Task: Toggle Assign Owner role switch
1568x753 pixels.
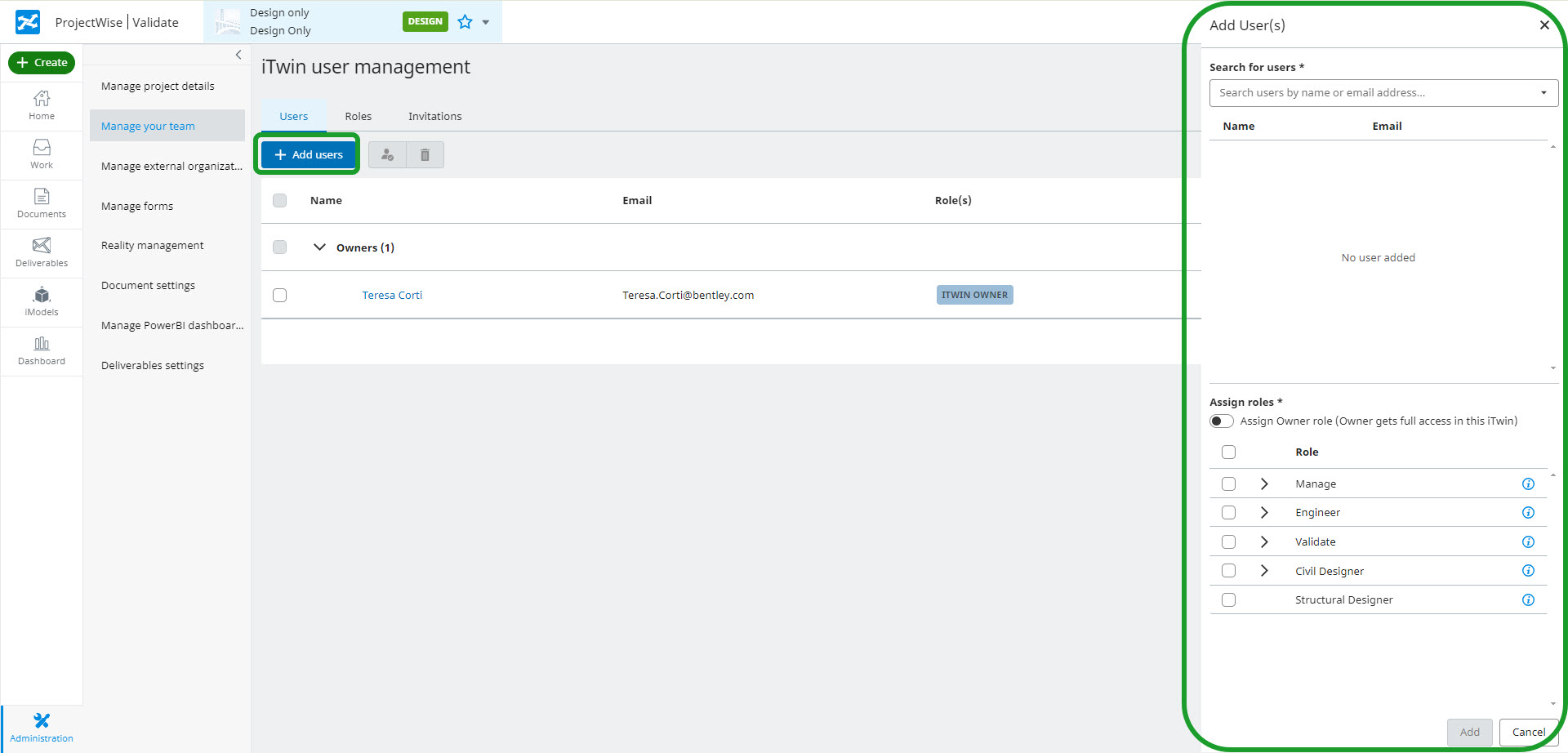Action: click(1222, 421)
